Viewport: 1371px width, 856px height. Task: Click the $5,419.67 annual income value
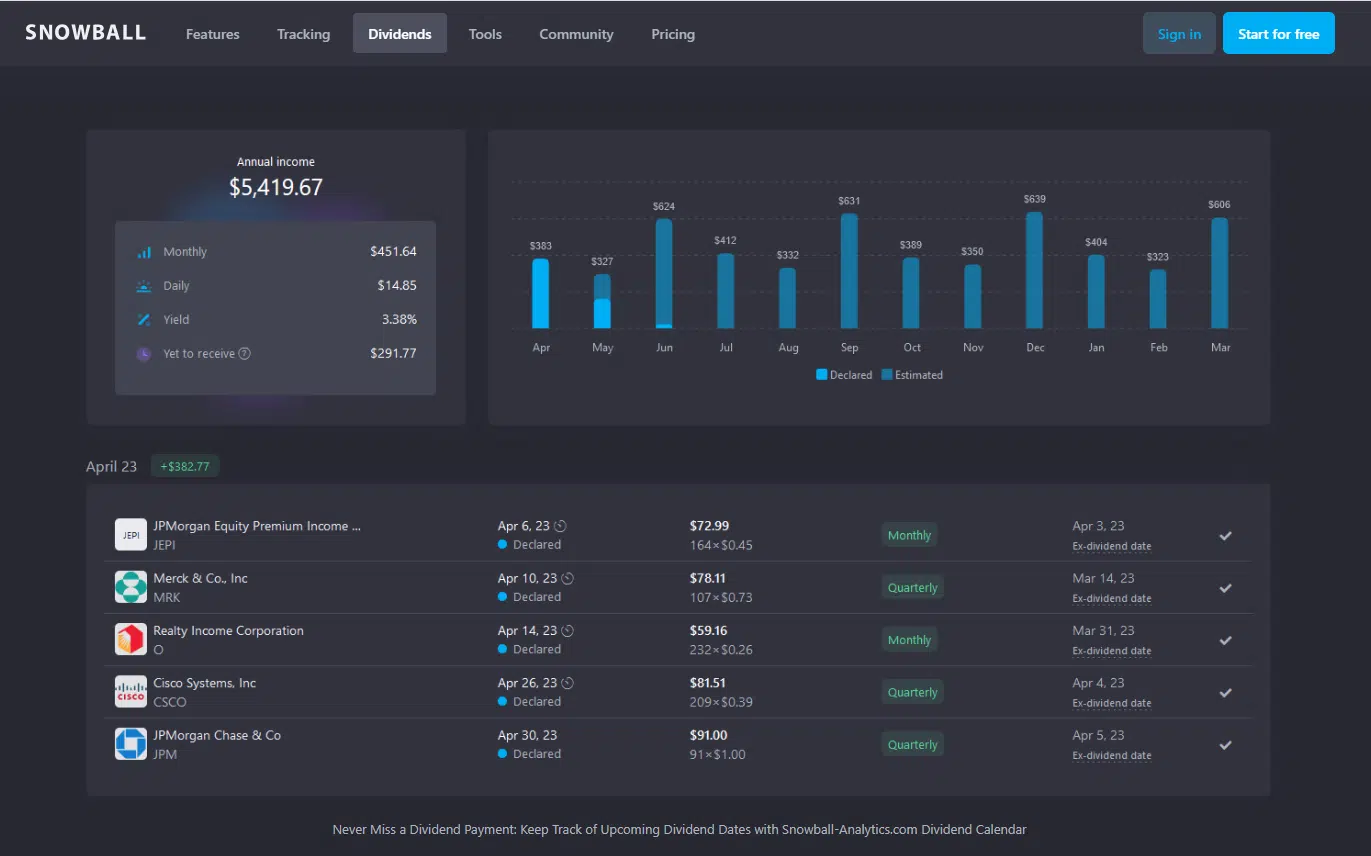tap(276, 187)
